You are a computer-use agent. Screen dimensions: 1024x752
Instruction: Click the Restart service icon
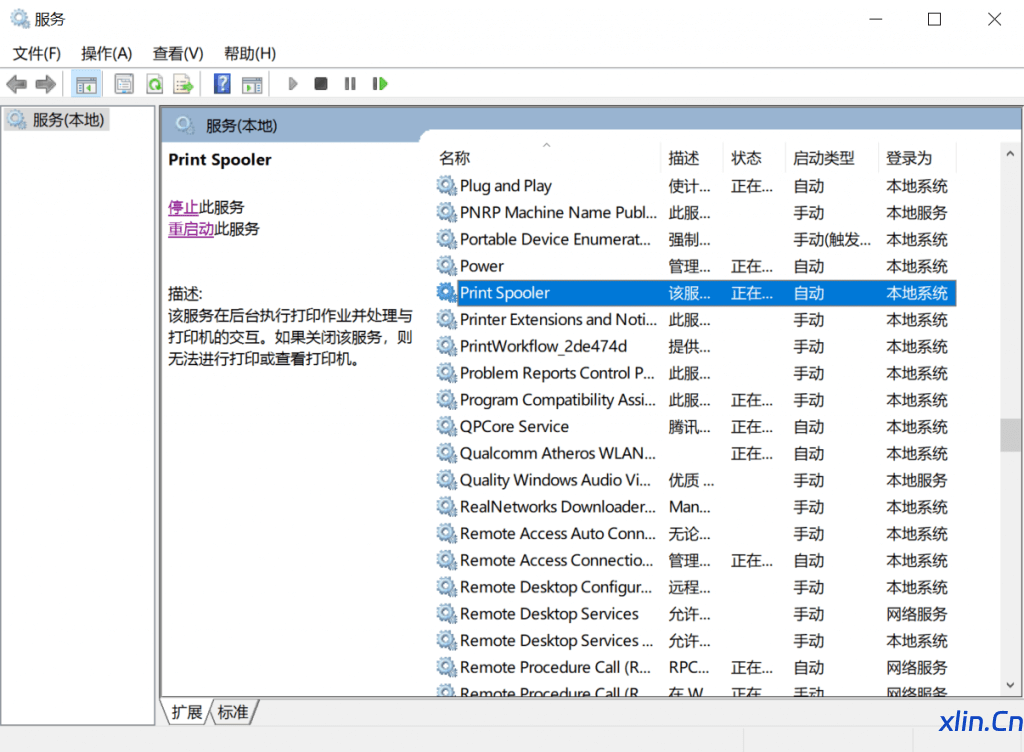pos(379,84)
